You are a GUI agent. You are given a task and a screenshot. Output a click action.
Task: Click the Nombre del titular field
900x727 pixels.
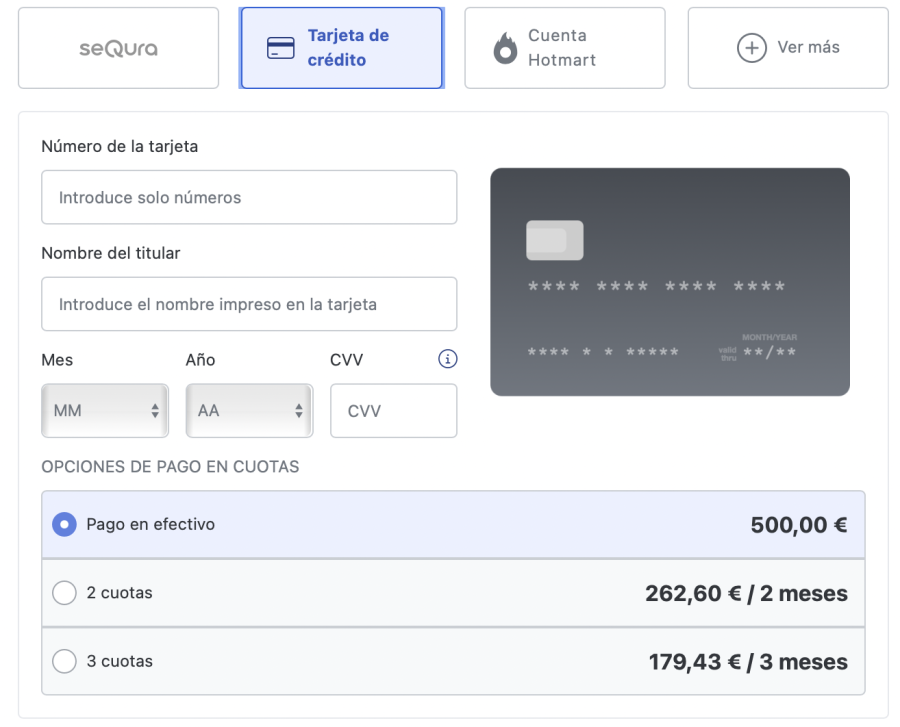pos(248,304)
